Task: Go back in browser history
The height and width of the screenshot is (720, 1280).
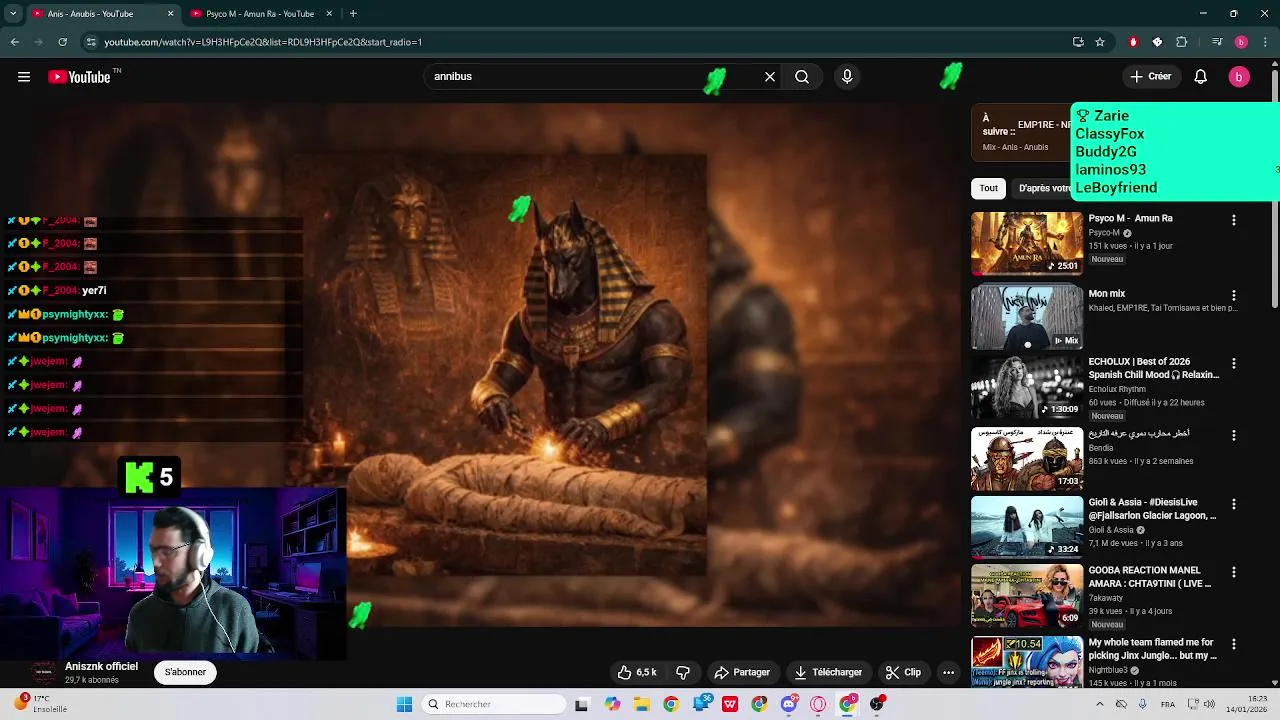Action: 15,42
